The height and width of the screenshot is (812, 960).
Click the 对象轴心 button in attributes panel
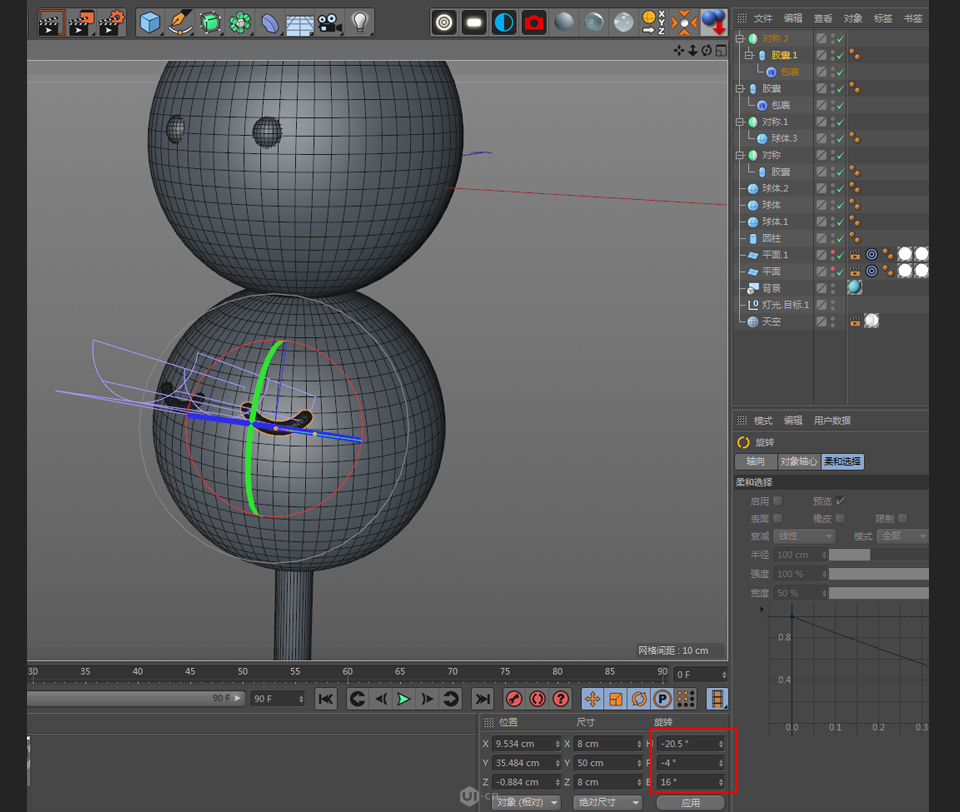pos(799,462)
